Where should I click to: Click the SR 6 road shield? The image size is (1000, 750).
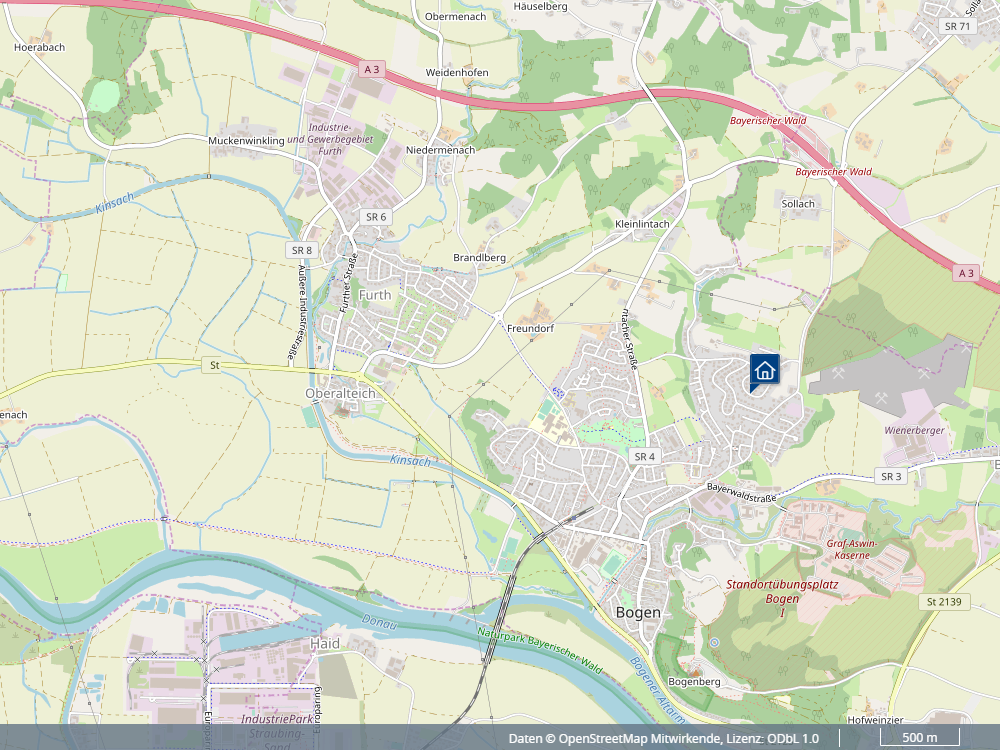(x=374, y=215)
